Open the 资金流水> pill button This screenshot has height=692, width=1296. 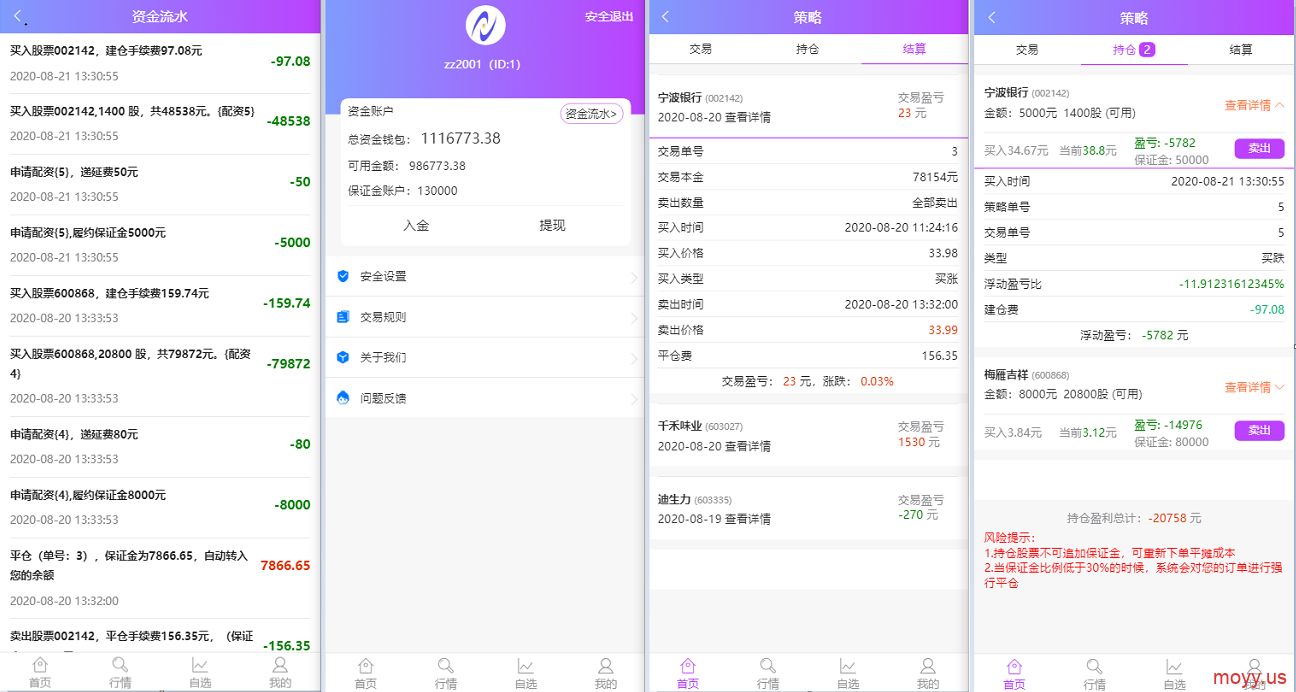coord(591,114)
